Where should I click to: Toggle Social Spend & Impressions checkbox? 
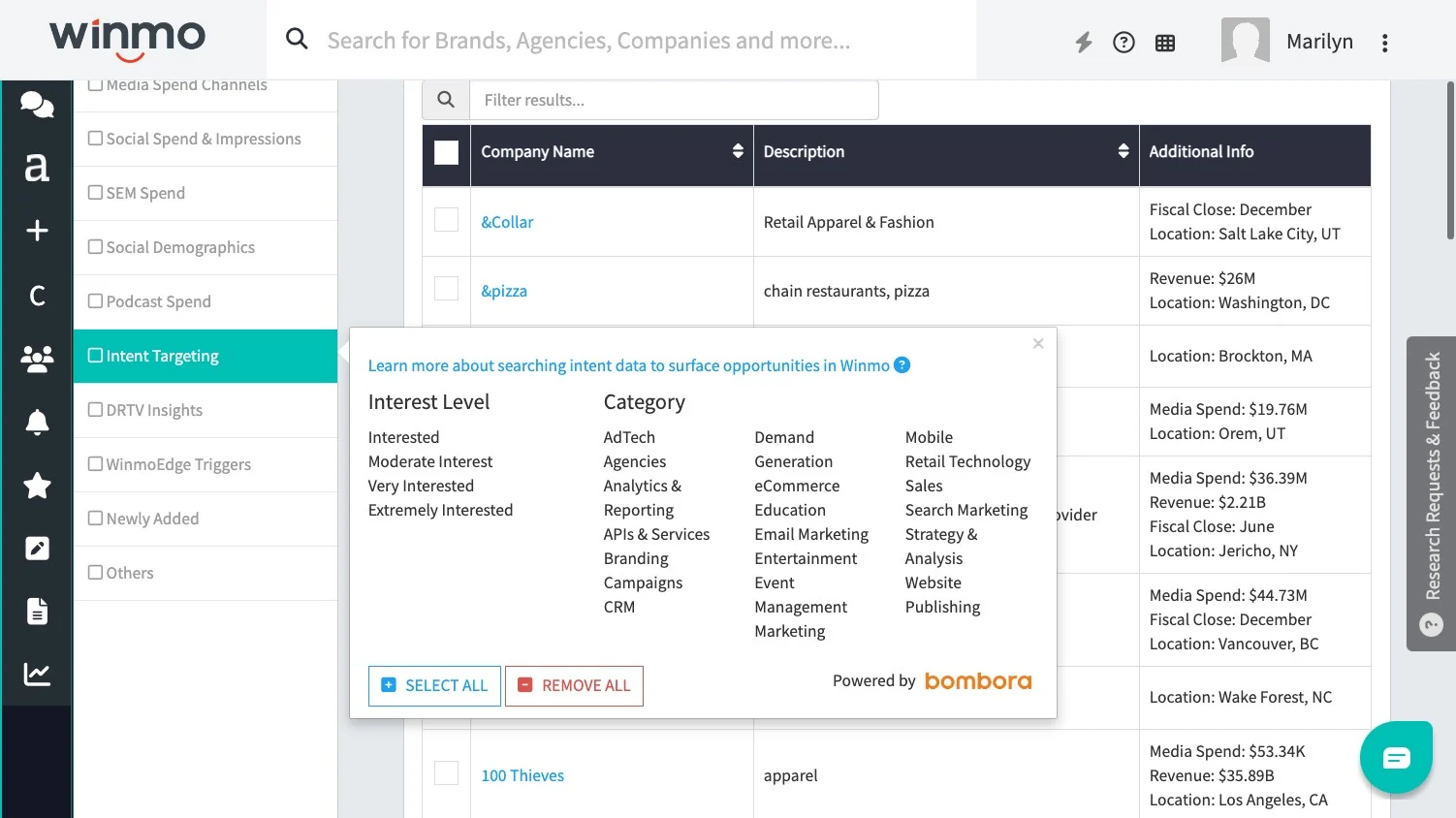[x=95, y=139]
